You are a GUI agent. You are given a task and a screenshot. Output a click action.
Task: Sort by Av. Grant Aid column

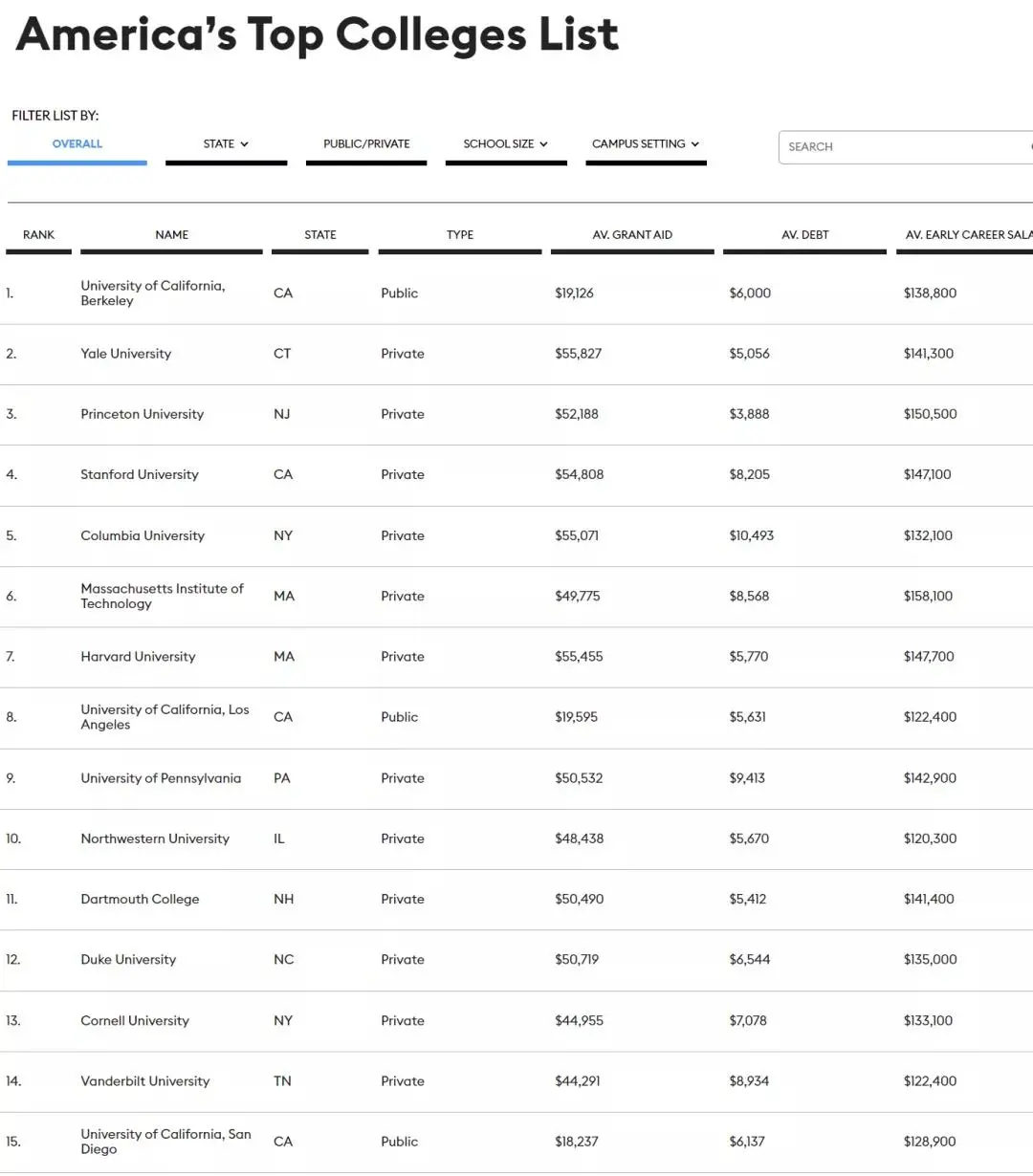point(632,235)
